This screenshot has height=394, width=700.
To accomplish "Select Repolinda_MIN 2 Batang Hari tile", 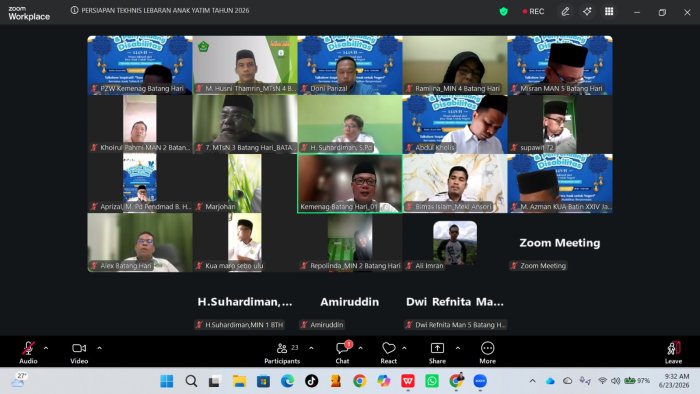I will pyautogui.click(x=350, y=242).
